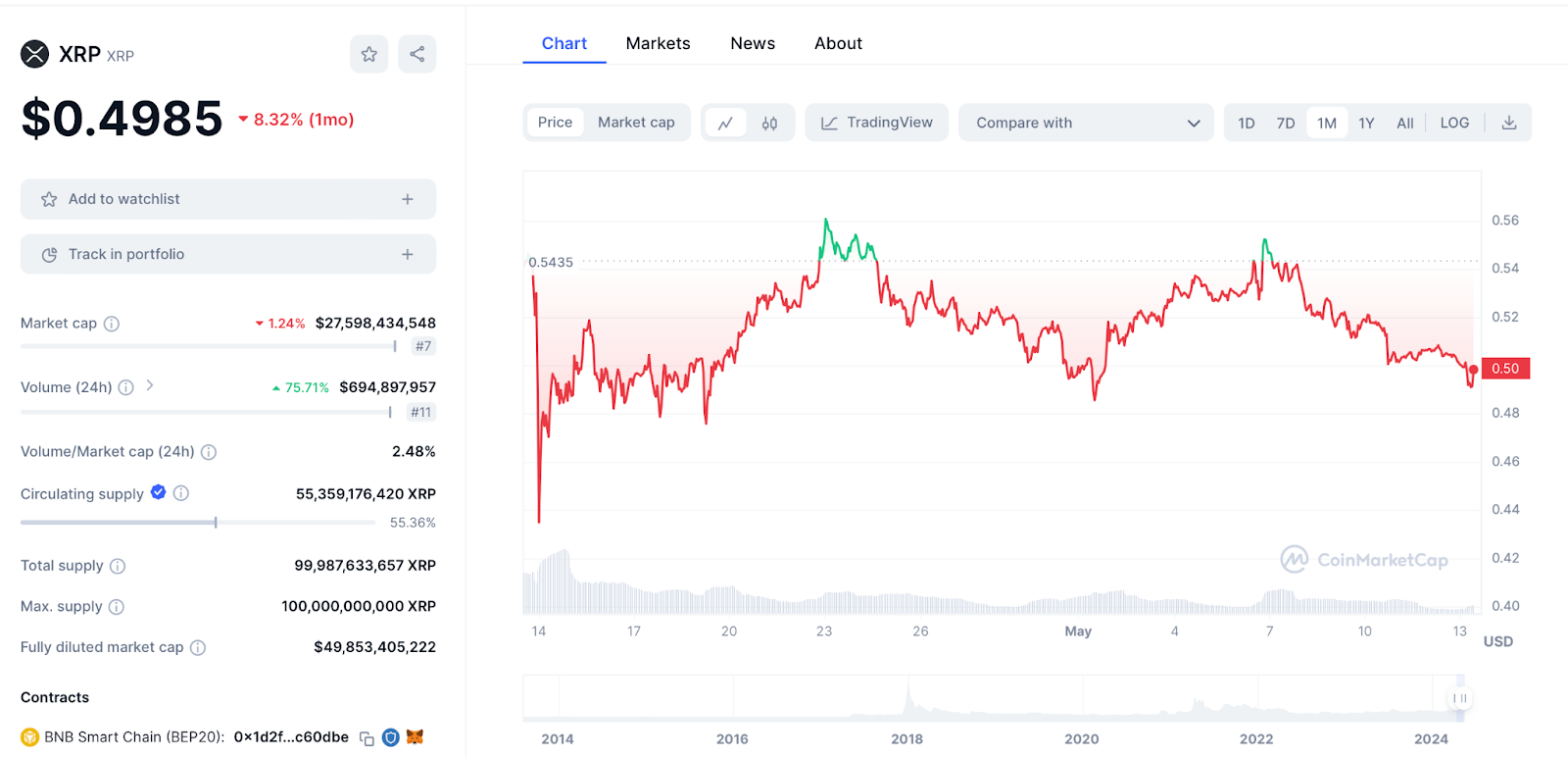Click the share icon beside XRP
Screen dimensions: 1568x757
tap(417, 54)
